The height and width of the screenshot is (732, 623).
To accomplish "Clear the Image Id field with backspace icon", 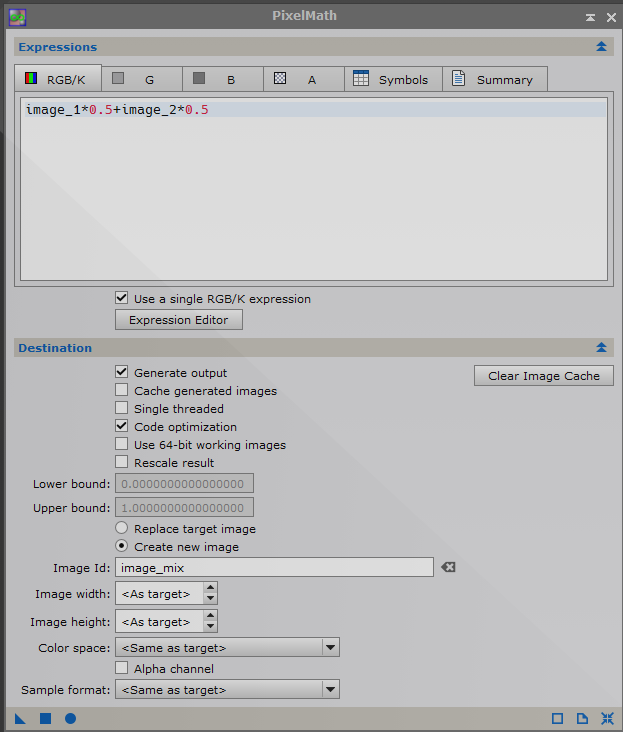I will tap(448, 567).
